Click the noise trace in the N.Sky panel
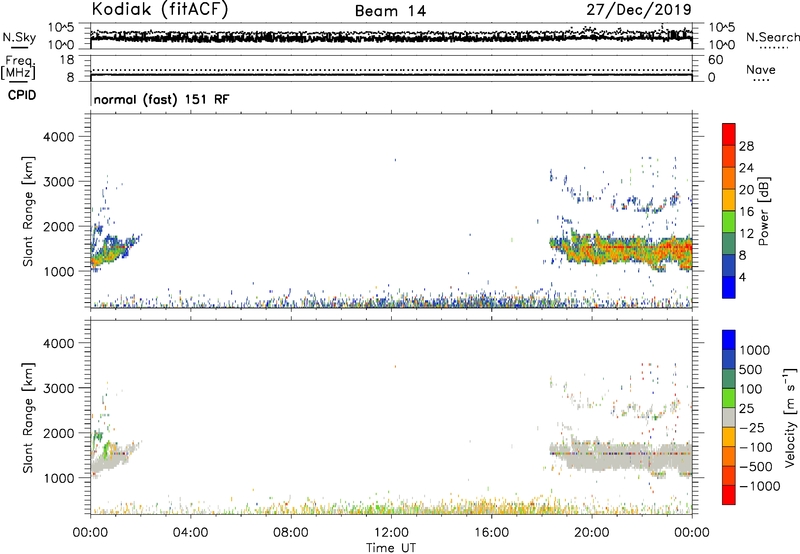The image size is (800, 554). point(391,36)
